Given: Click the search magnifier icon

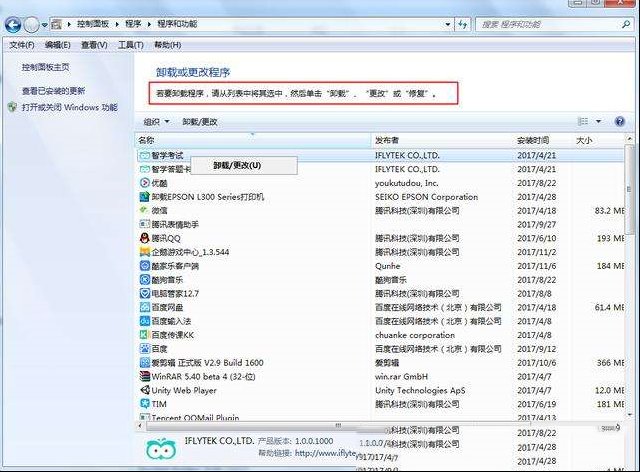Looking at the screenshot, I should point(626,24).
